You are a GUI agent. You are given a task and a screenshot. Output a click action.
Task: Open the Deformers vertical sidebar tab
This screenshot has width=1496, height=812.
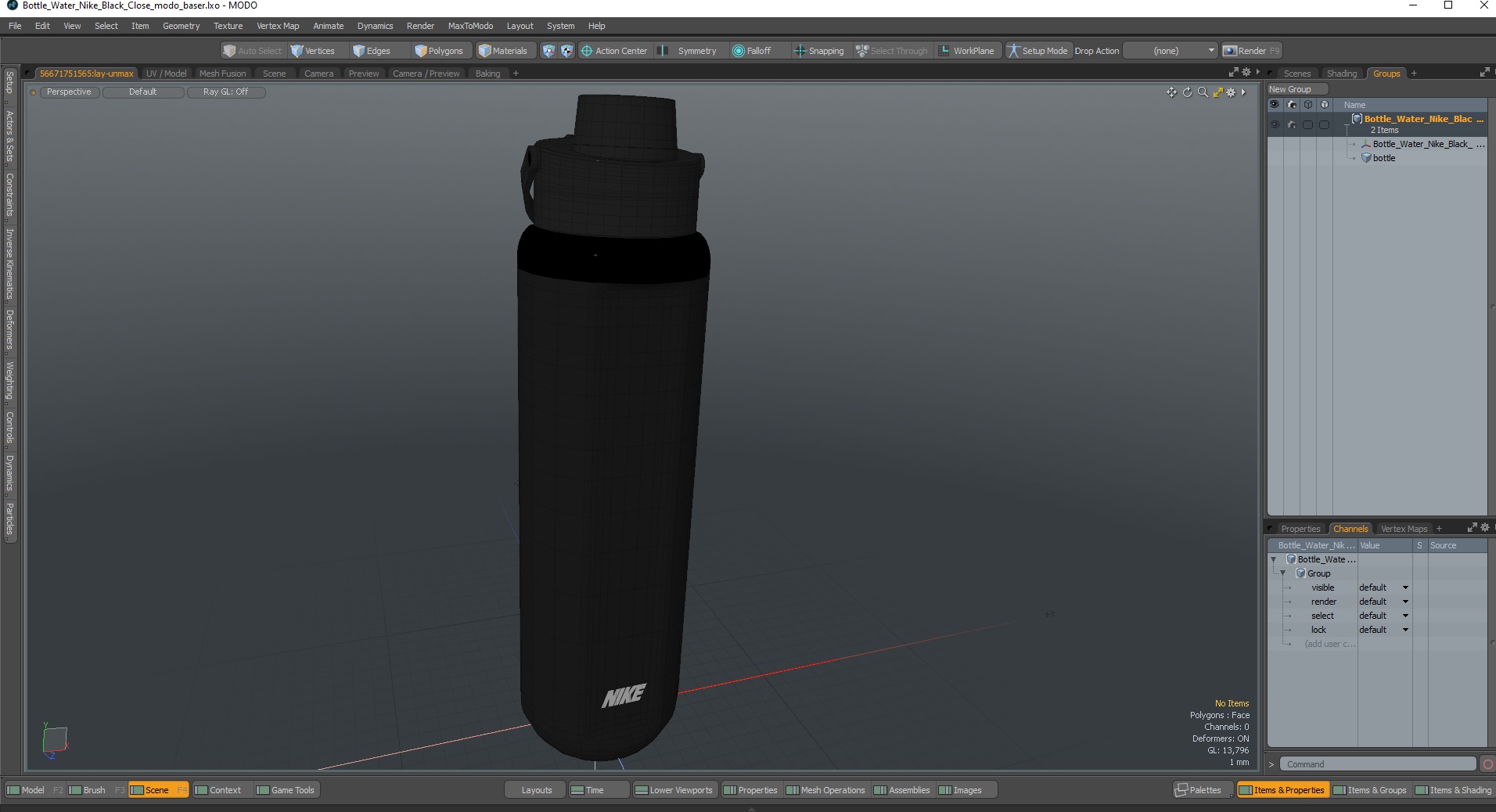[9, 329]
